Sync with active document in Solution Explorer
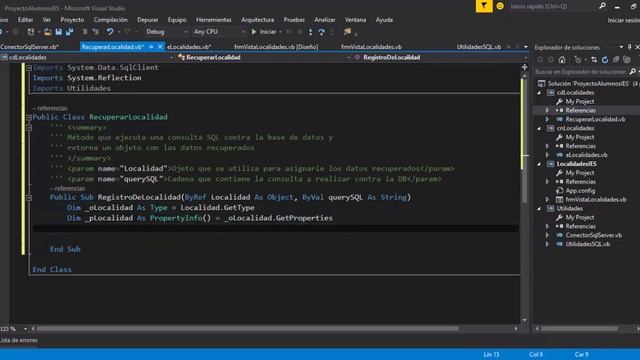The width and height of the screenshot is (640, 360). pos(594,60)
